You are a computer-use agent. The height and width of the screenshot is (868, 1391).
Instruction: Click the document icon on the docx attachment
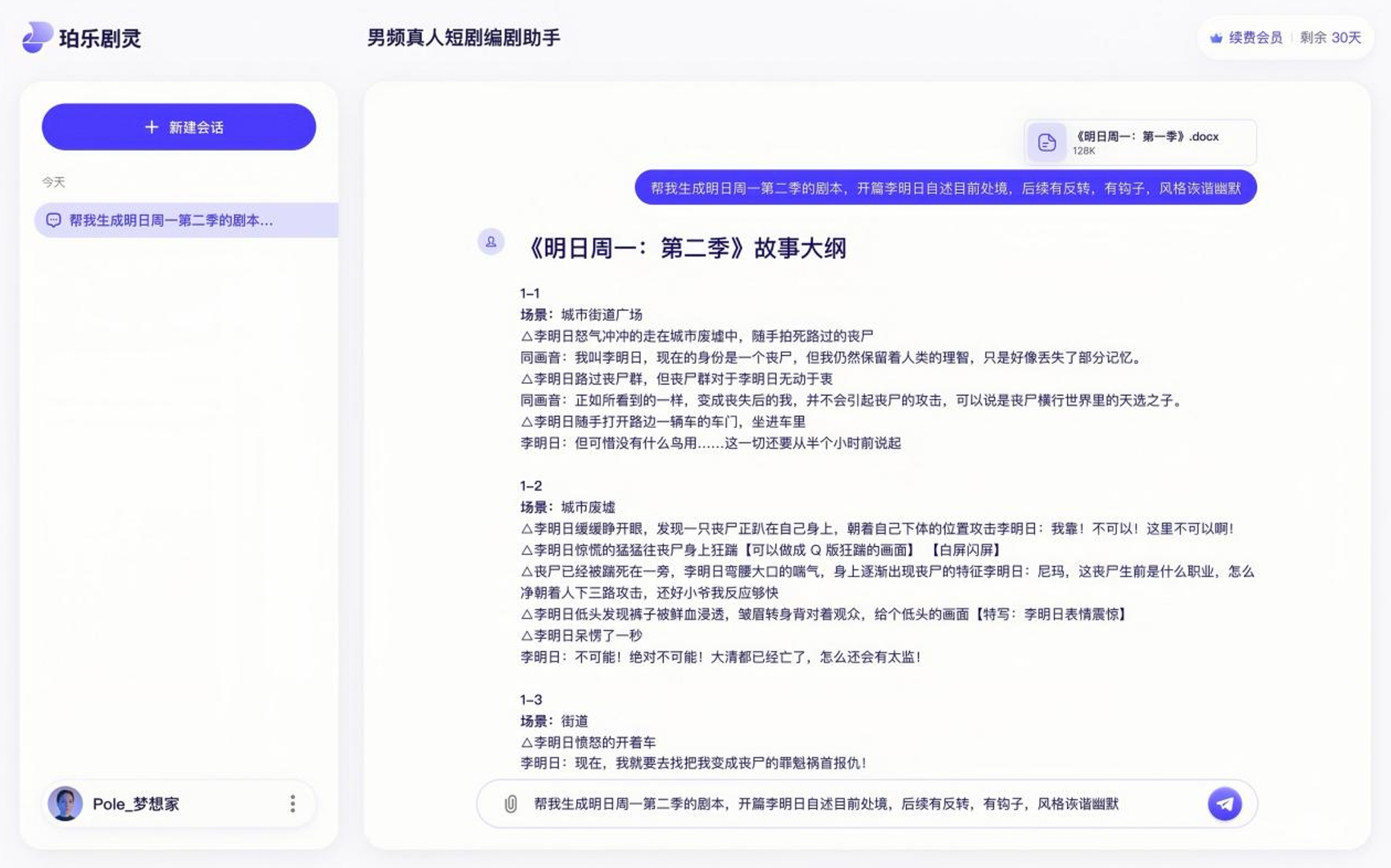(x=1046, y=142)
